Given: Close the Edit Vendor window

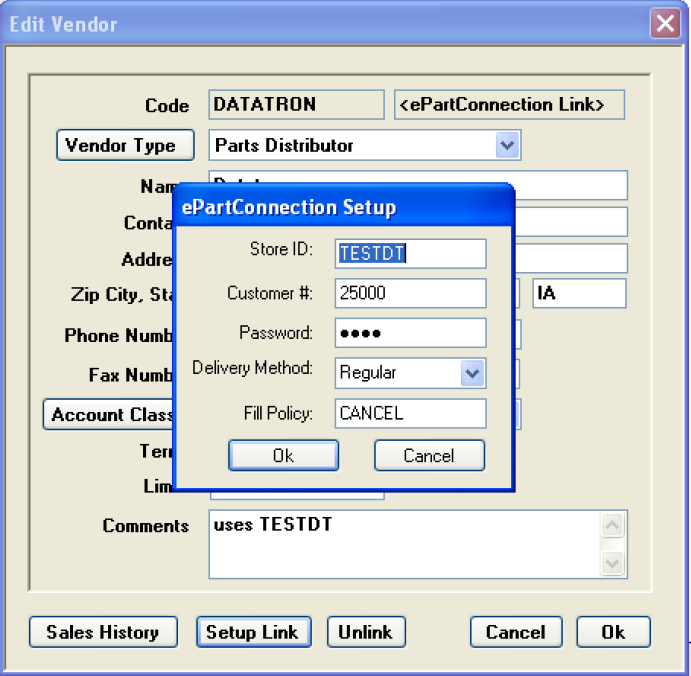Looking at the screenshot, I should pos(665,24).
